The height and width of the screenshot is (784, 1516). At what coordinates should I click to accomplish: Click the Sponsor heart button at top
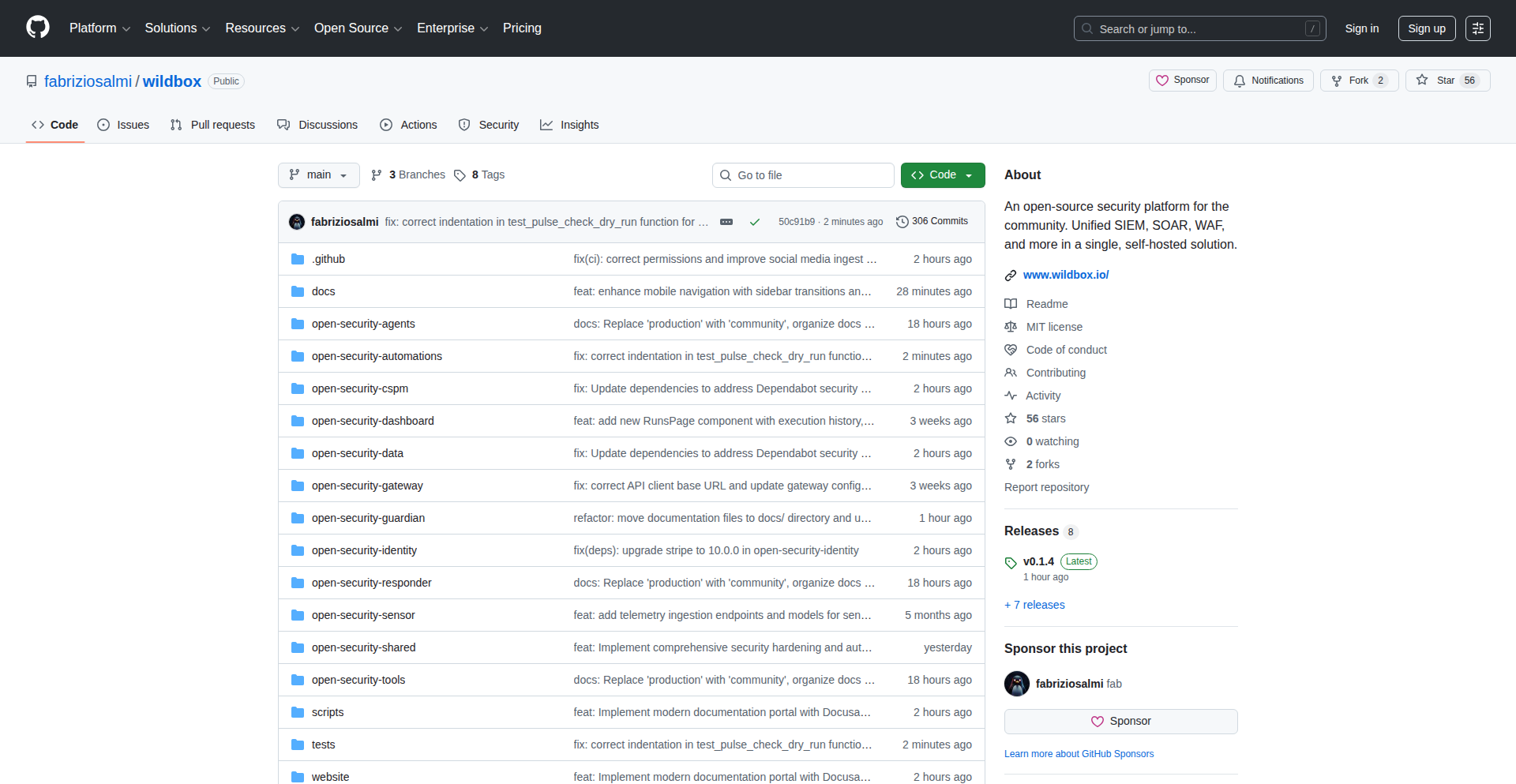1182,81
